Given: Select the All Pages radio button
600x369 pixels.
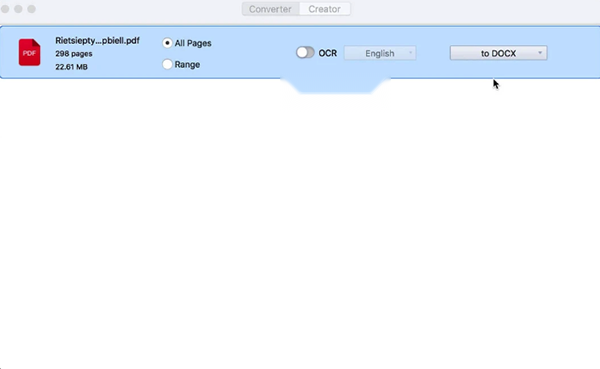Looking at the screenshot, I should click(x=167, y=43).
